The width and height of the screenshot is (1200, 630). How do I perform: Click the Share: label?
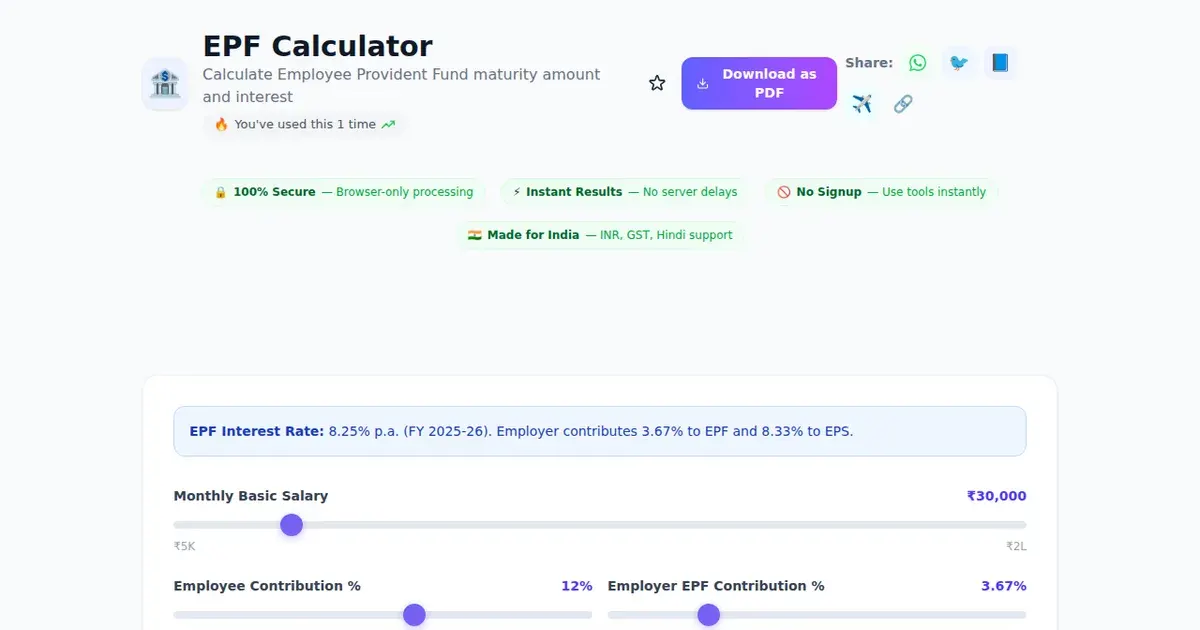869,63
